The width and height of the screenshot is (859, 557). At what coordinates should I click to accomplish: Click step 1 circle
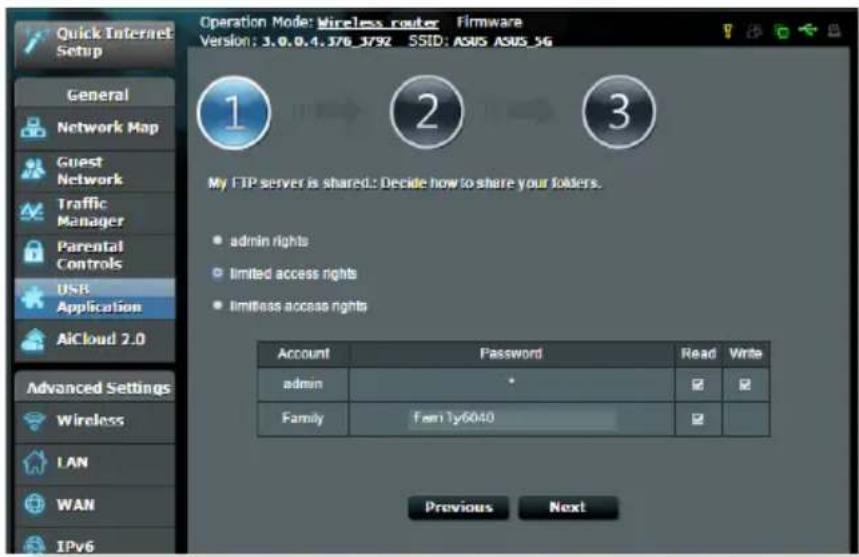[x=234, y=112]
